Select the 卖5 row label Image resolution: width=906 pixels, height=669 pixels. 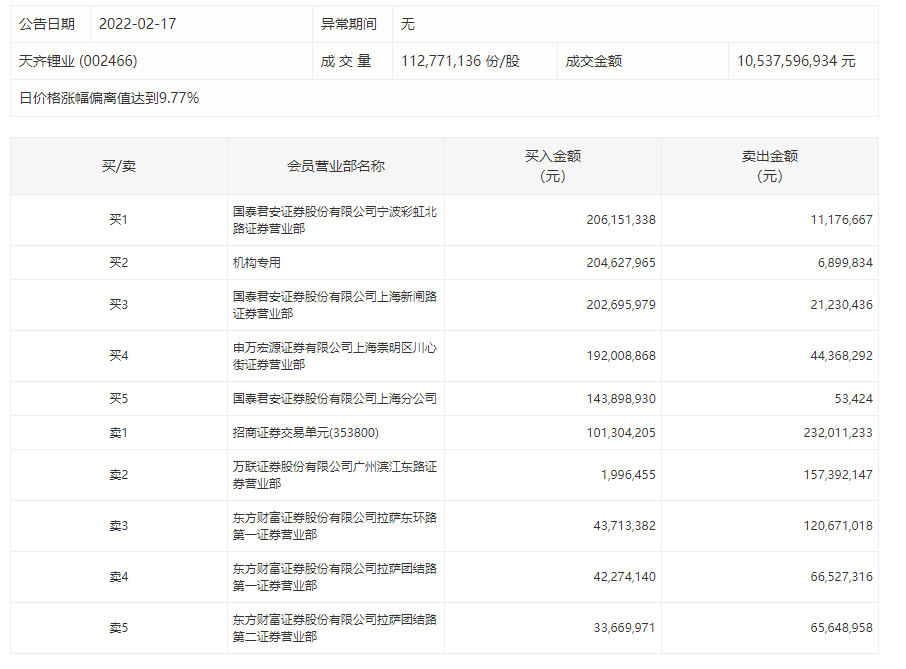[x=119, y=628]
